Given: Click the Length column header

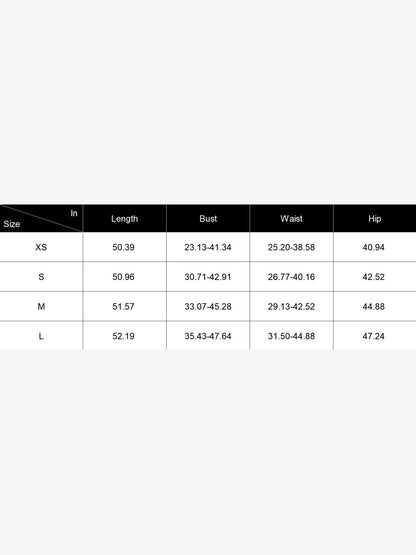Looking at the screenshot, I should (125, 218).
